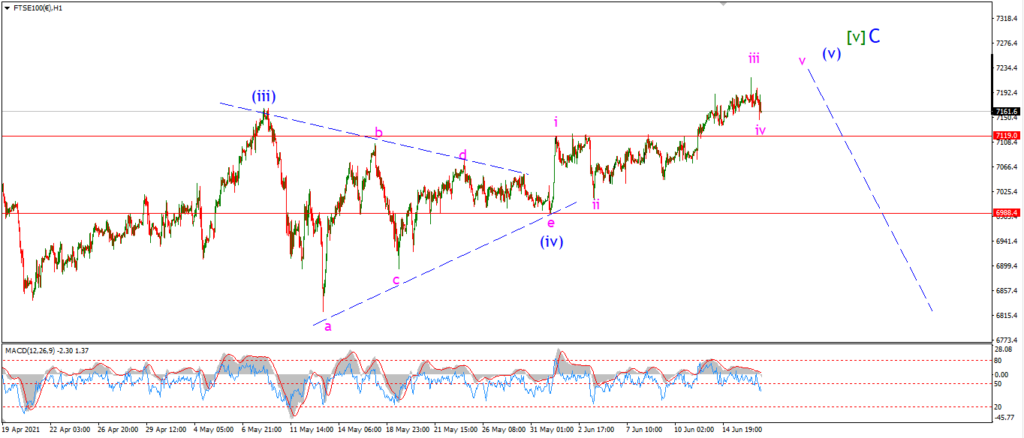Select the blue (iii) wave label

pyautogui.click(x=263, y=97)
